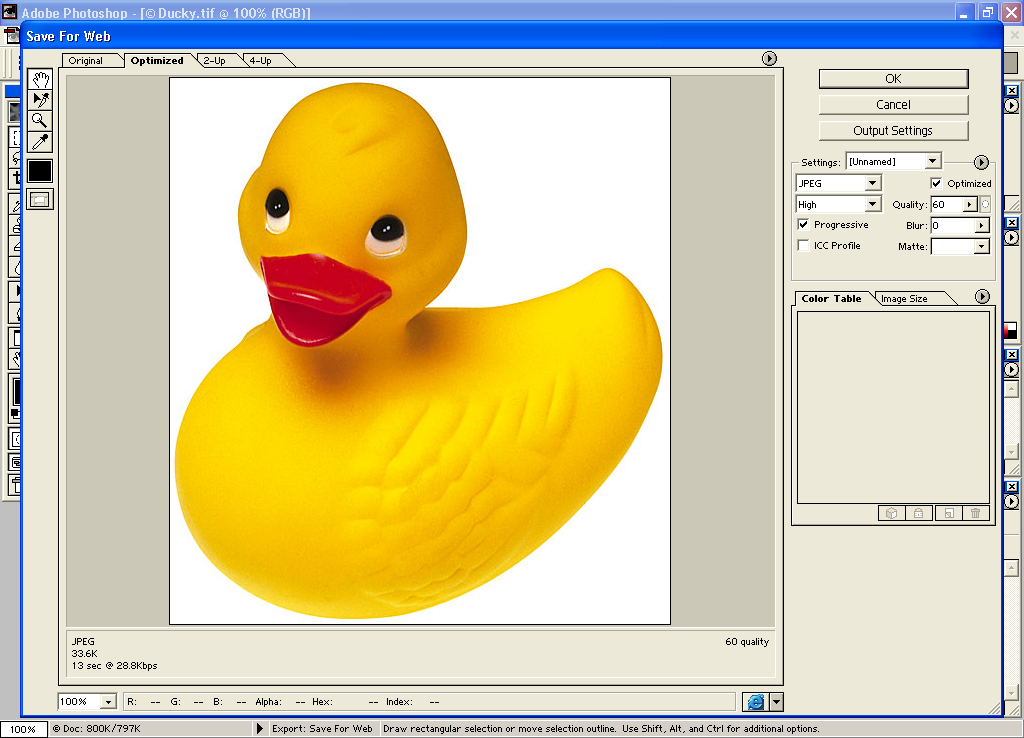Click the status bar flyout arrow

[260, 728]
